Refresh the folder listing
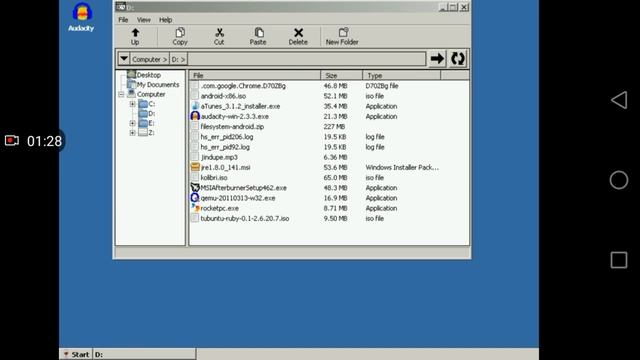 (458, 59)
